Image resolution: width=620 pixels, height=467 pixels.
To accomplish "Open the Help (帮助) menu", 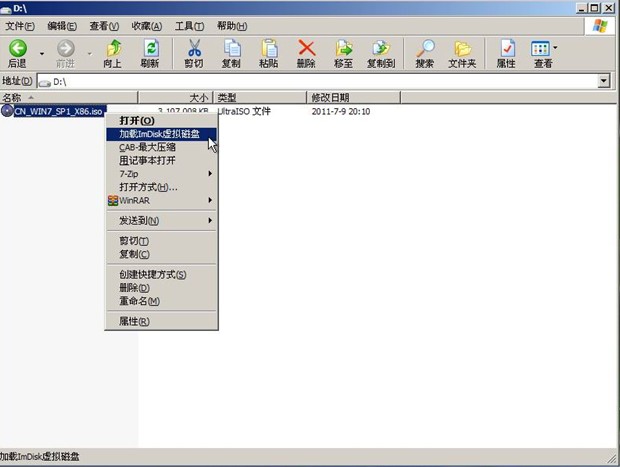I will [232, 26].
